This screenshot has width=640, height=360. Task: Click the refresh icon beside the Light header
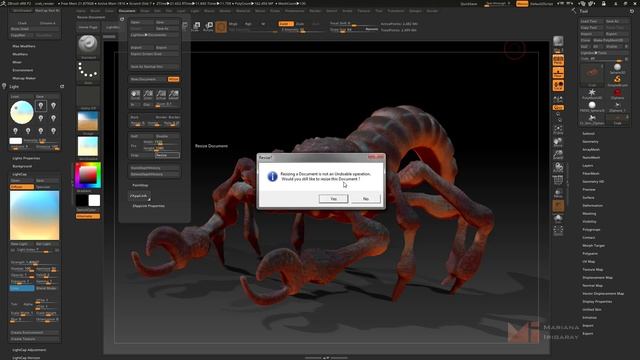pos(62,87)
